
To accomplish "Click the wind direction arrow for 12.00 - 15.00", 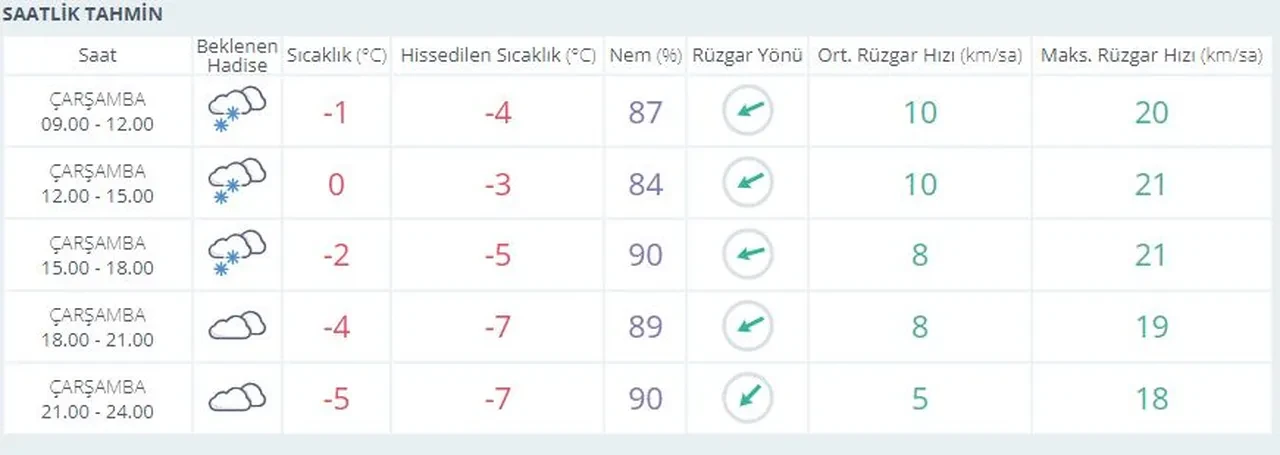I will 748,183.
